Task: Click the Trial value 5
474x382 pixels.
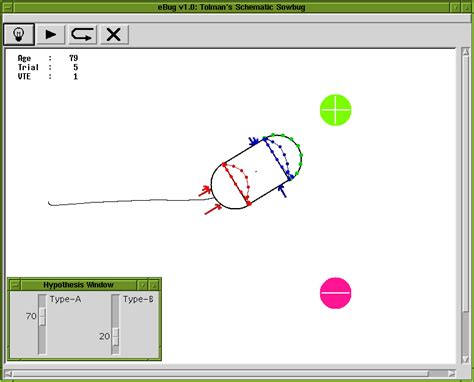Action: [x=76, y=67]
